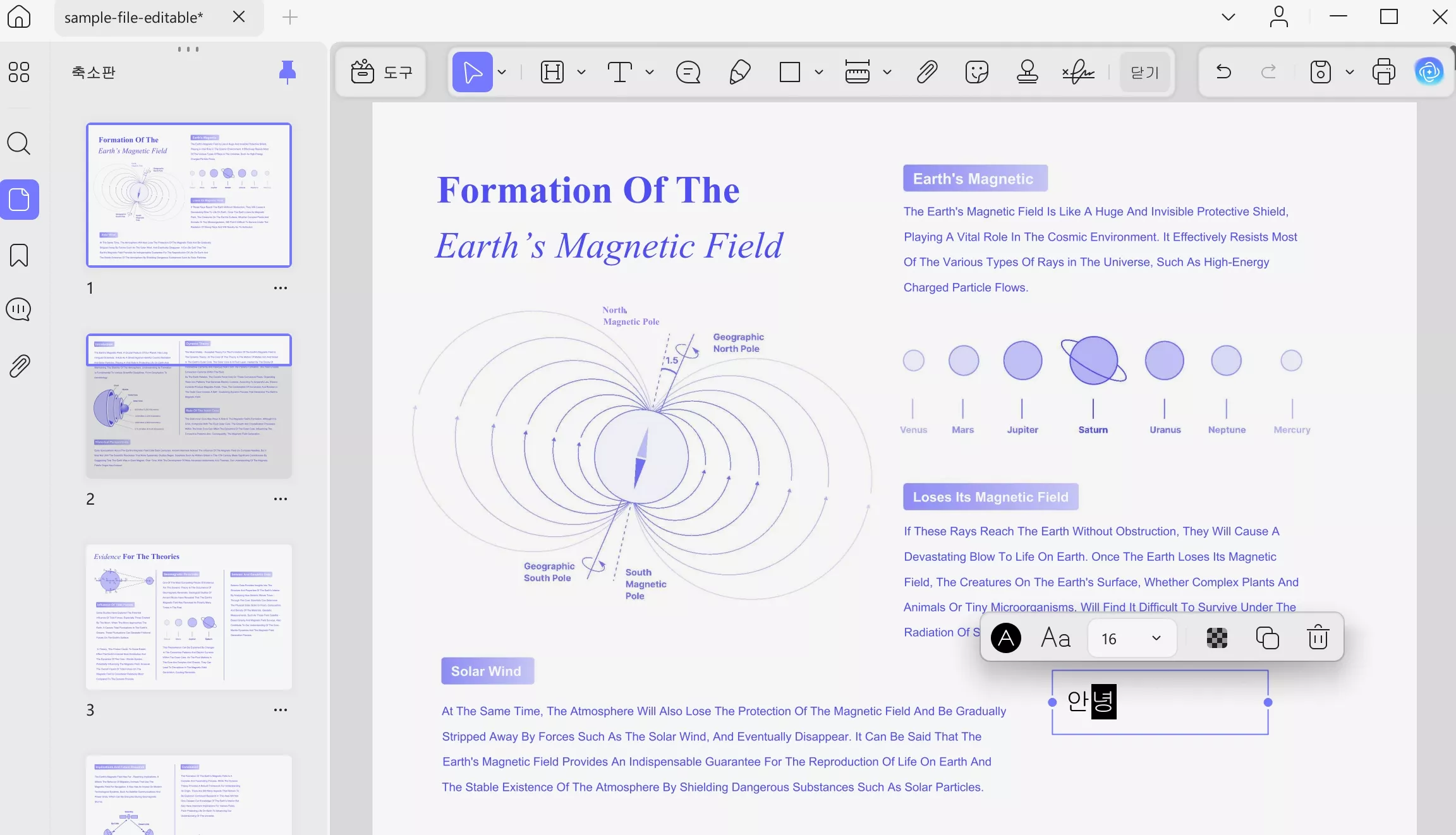Save the document

[1321, 72]
